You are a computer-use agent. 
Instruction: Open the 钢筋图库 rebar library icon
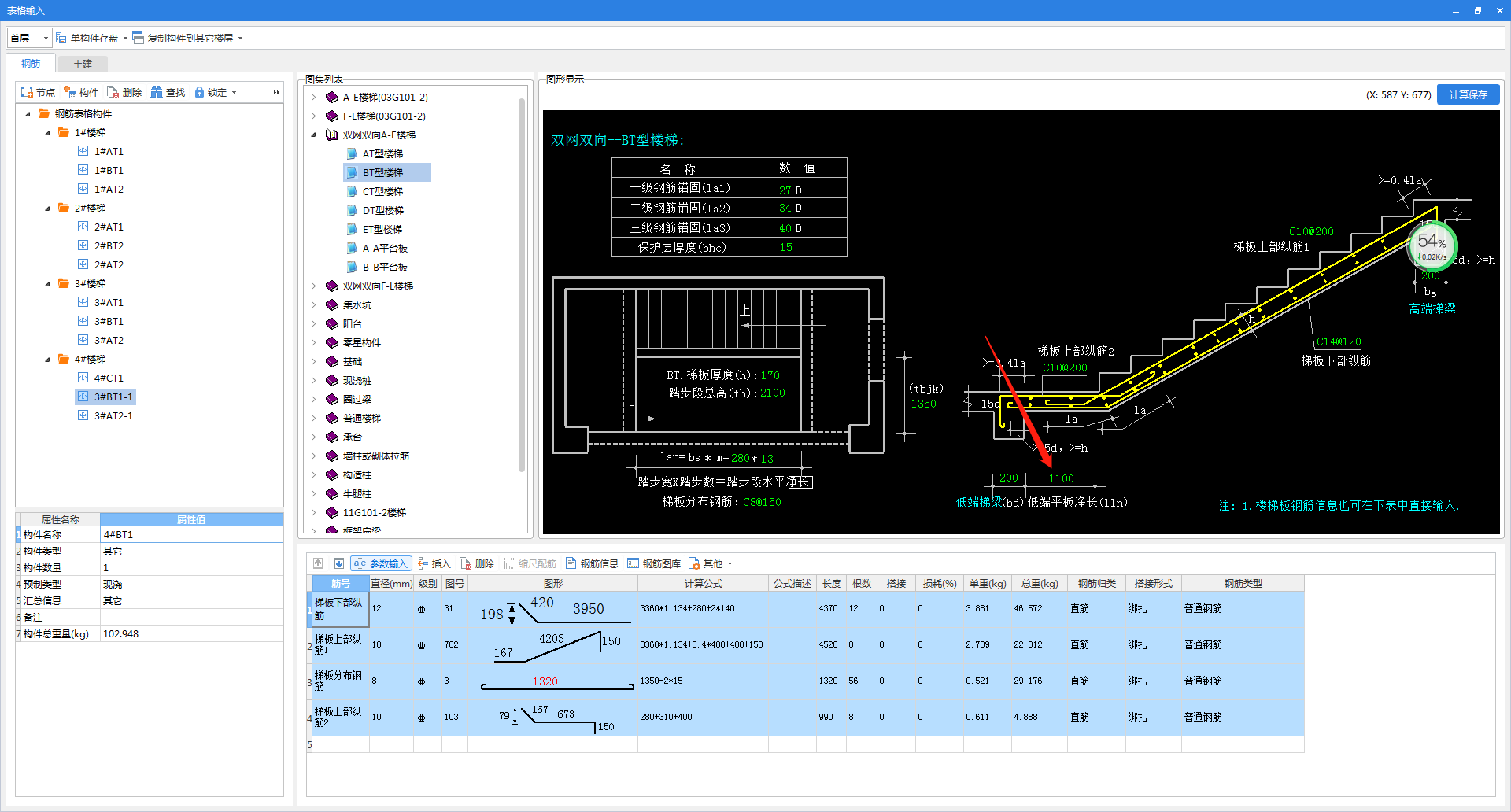634,563
